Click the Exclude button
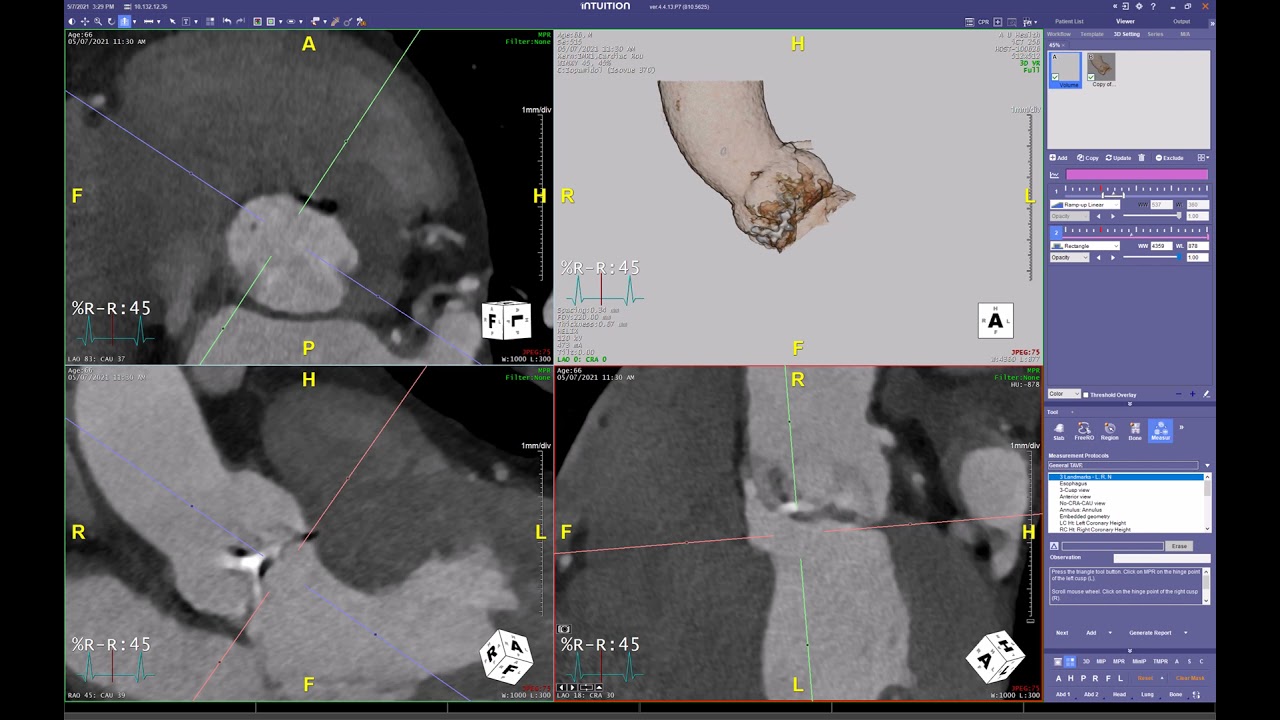1280x720 pixels. coord(1169,158)
